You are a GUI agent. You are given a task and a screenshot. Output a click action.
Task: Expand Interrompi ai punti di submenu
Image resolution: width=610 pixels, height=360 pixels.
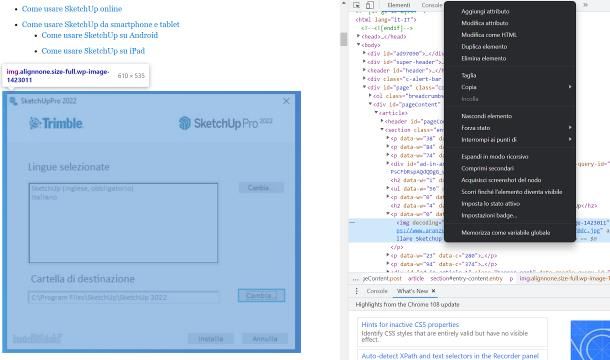(x=570, y=139)
